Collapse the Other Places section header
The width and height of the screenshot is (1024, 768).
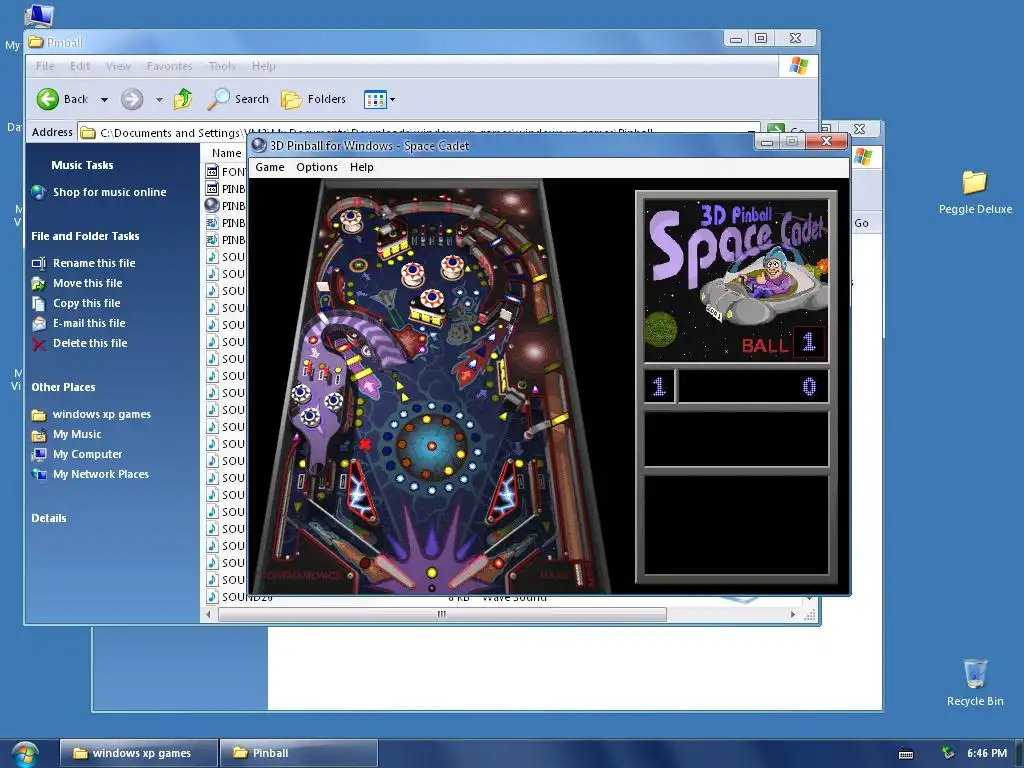(63, 387)
